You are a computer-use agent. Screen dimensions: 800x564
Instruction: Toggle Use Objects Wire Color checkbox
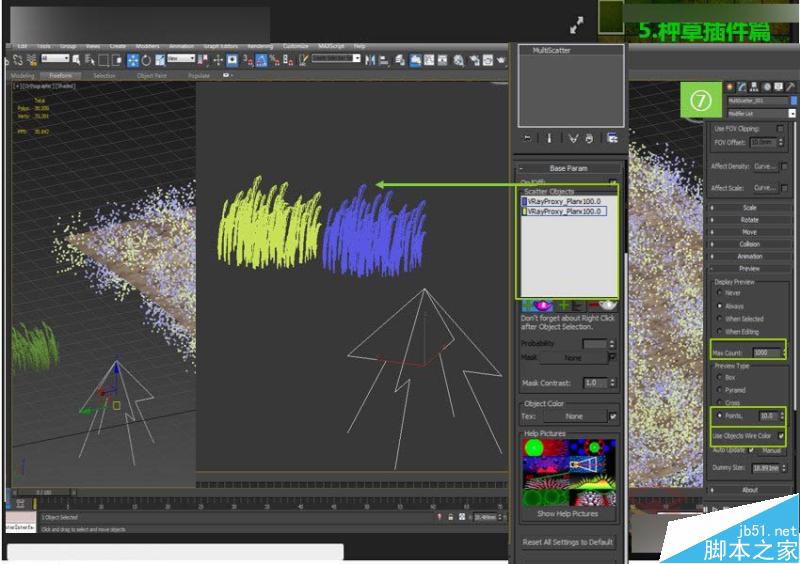[x=779, y=436]
